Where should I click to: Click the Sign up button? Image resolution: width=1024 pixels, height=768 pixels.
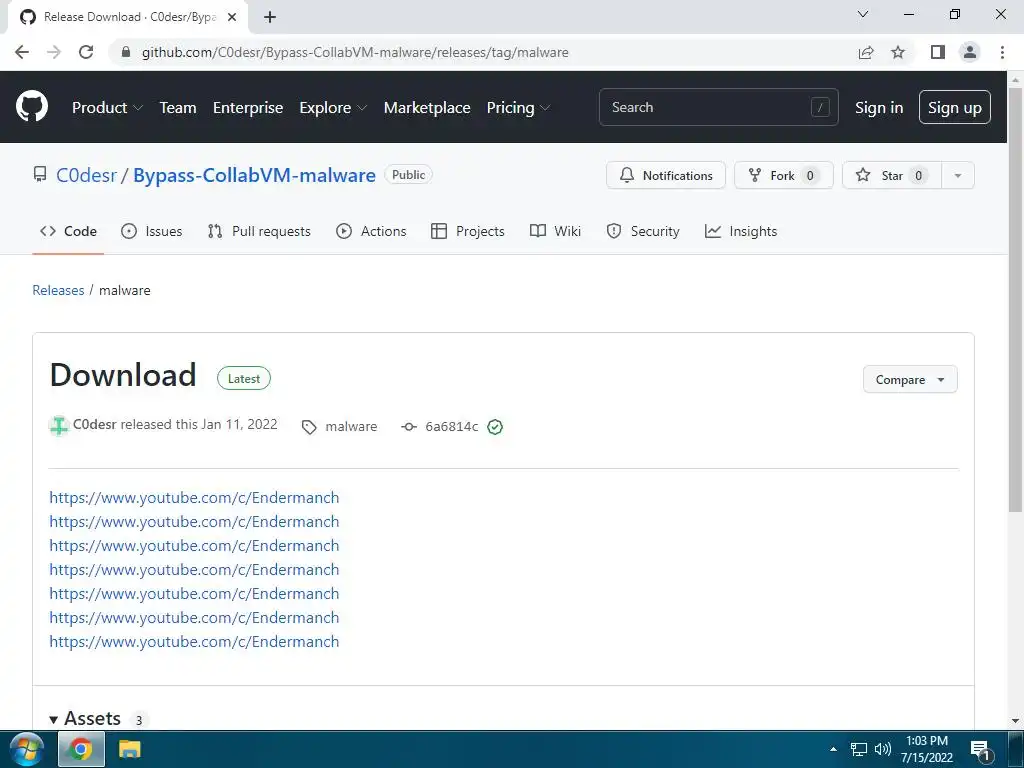[955, 107]
